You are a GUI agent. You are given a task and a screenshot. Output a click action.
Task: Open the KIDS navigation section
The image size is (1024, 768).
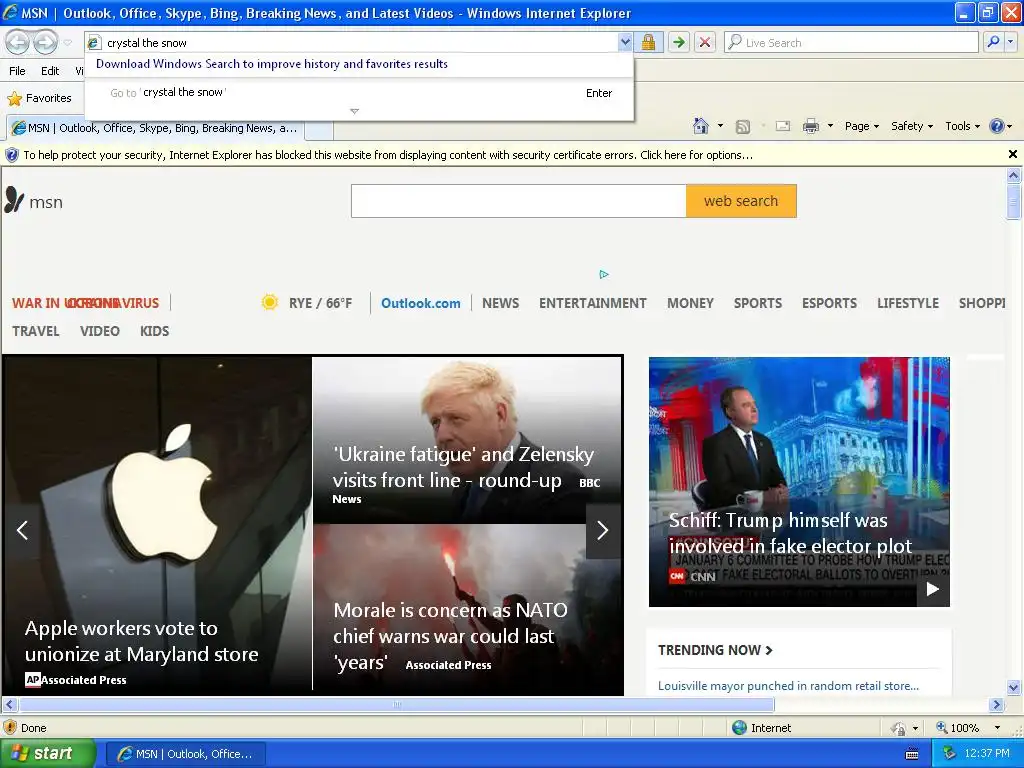point(155,331)
